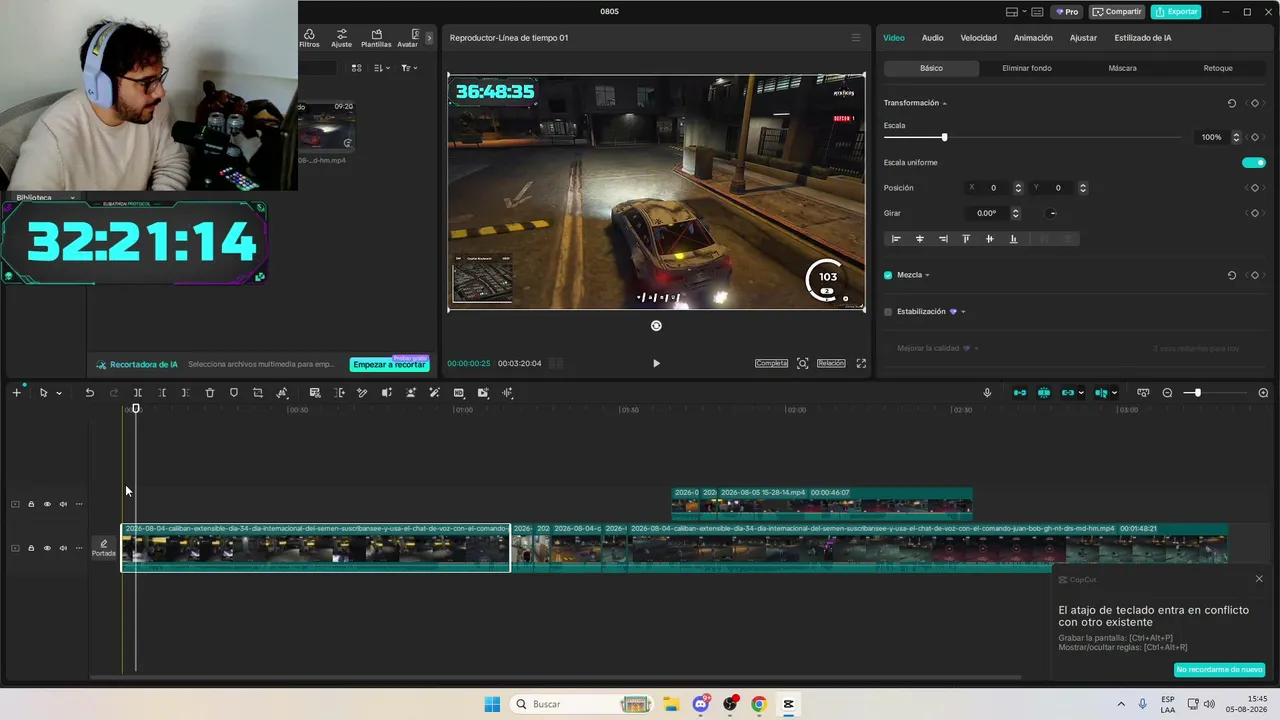Add a marker with the shield icon

[x=234, y=393]
